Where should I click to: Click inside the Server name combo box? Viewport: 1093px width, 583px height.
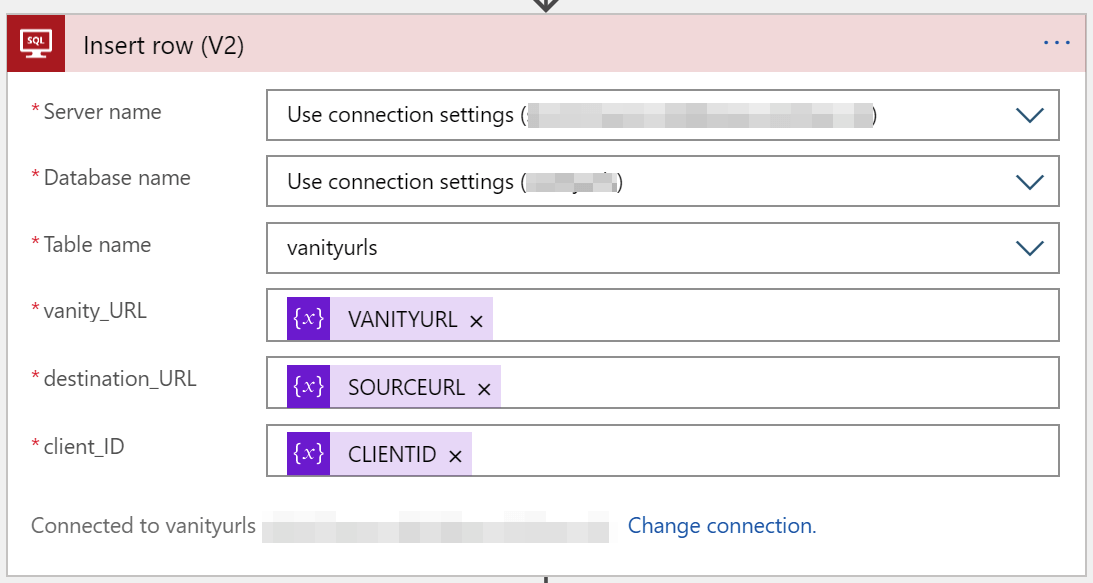click(600, 115)
